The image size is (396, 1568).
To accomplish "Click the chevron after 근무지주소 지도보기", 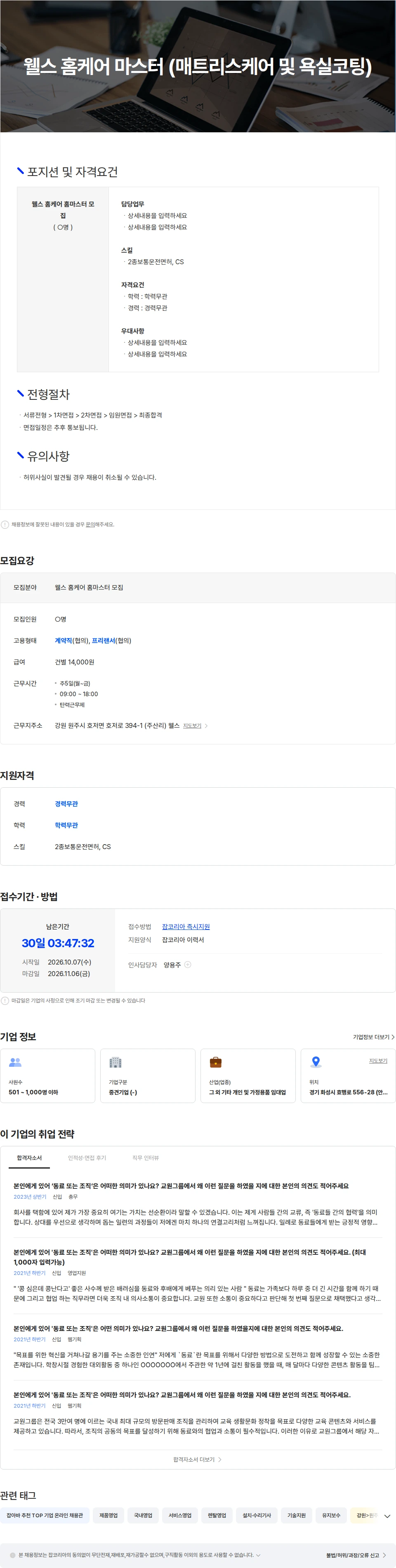I will point(206,725).
